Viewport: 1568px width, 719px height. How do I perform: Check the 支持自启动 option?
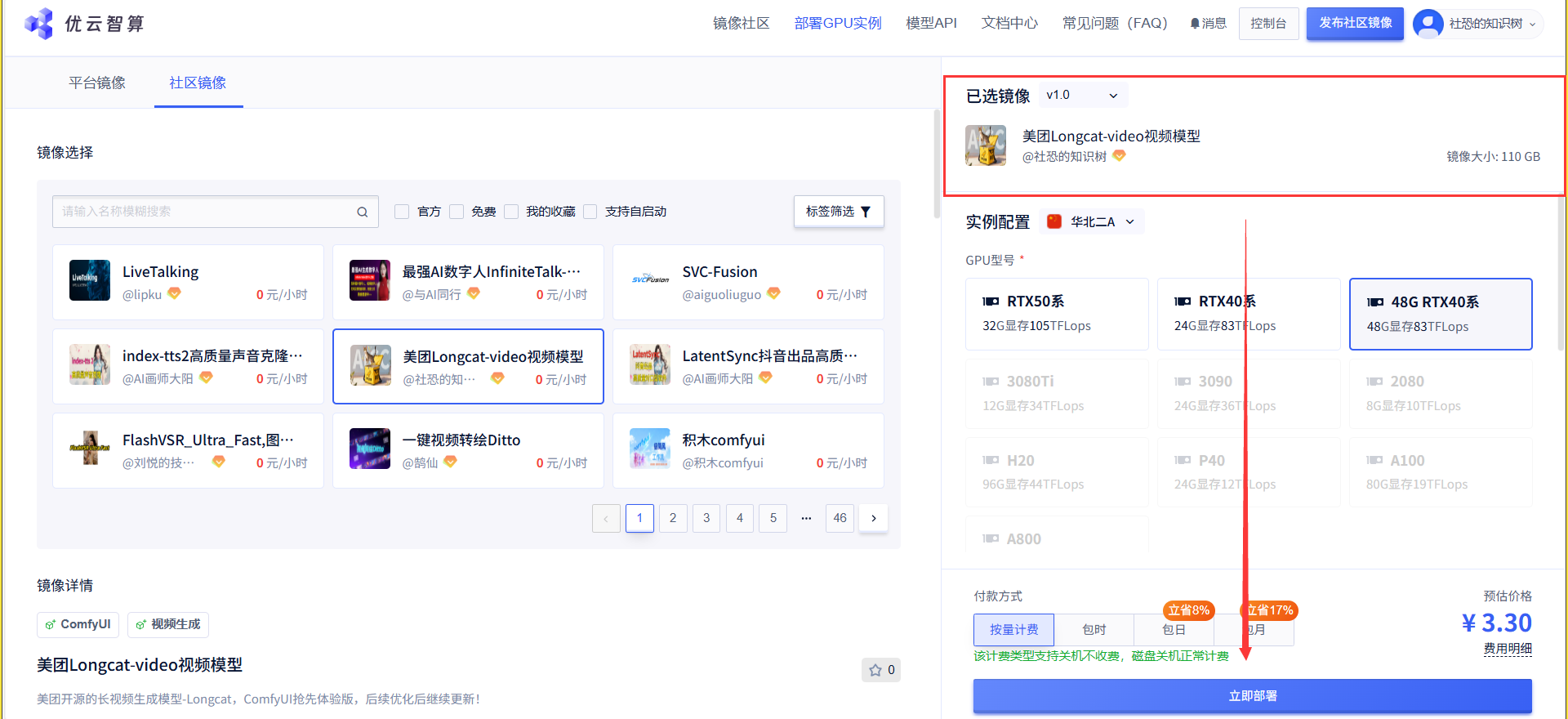pos(590,212)
